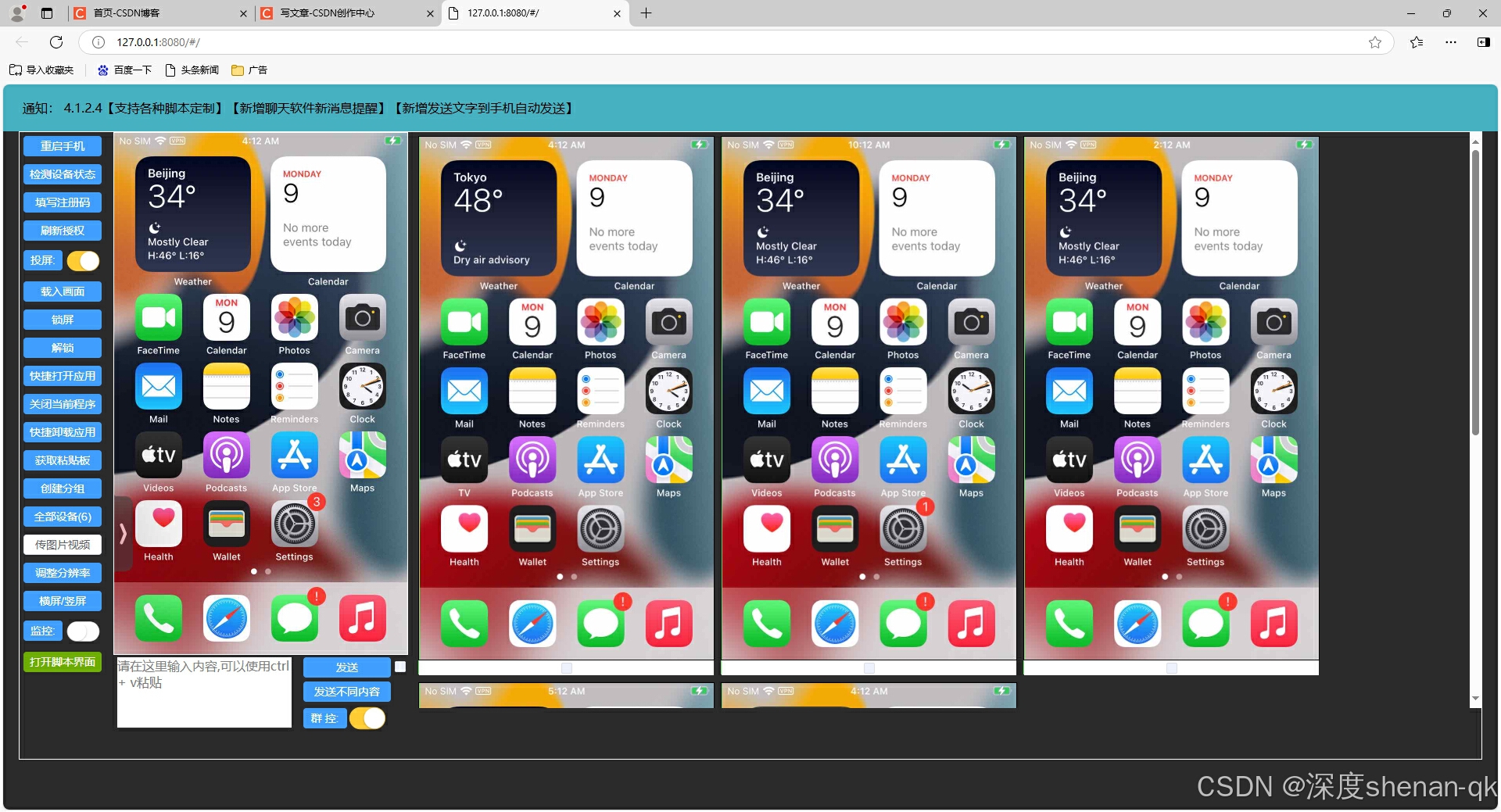This screenshot has width=1501, height=812.
Task: Open the browser favorites list icon
Action: pos(1417,42)
